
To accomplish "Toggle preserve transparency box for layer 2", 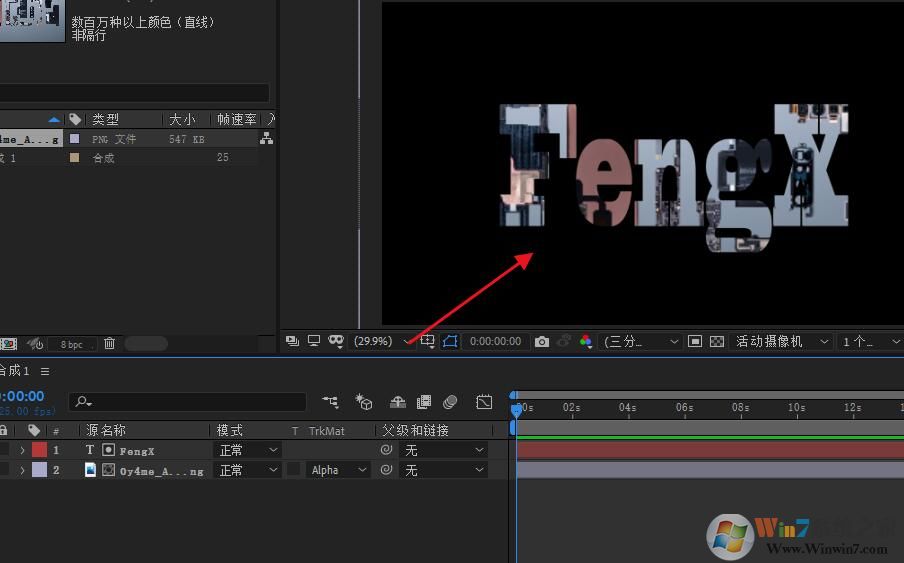I will pos(294,470).
